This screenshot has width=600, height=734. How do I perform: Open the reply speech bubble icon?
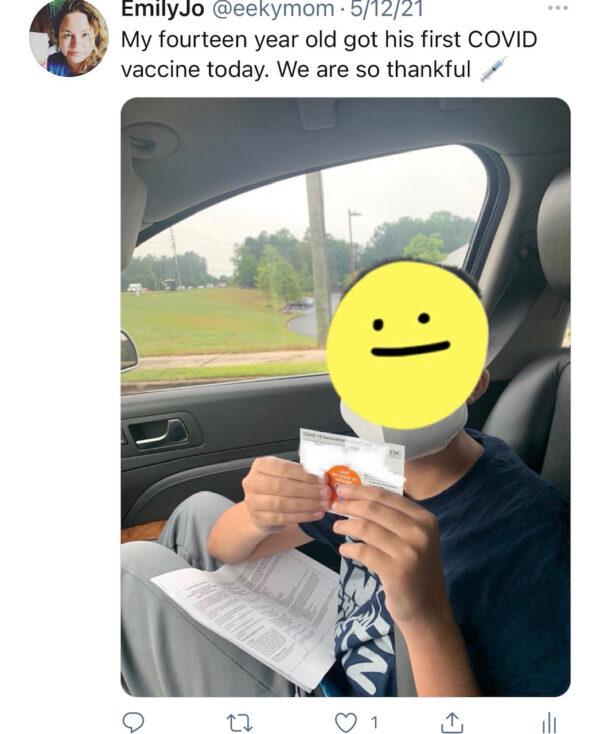pos(133,722)
